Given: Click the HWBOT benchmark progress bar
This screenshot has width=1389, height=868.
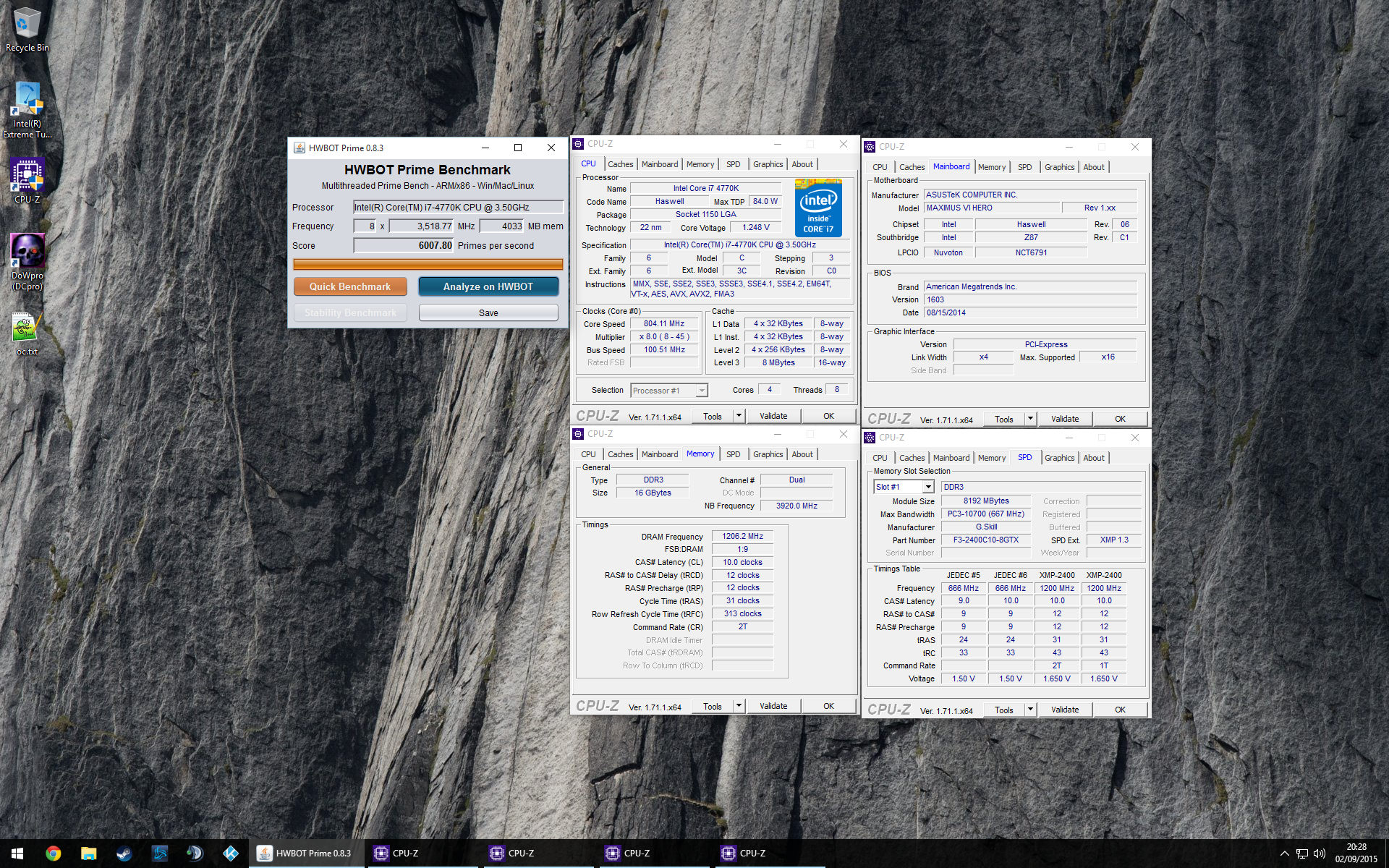Looking at the screenshot, I should pyautogui.click(x=428, y=265).
